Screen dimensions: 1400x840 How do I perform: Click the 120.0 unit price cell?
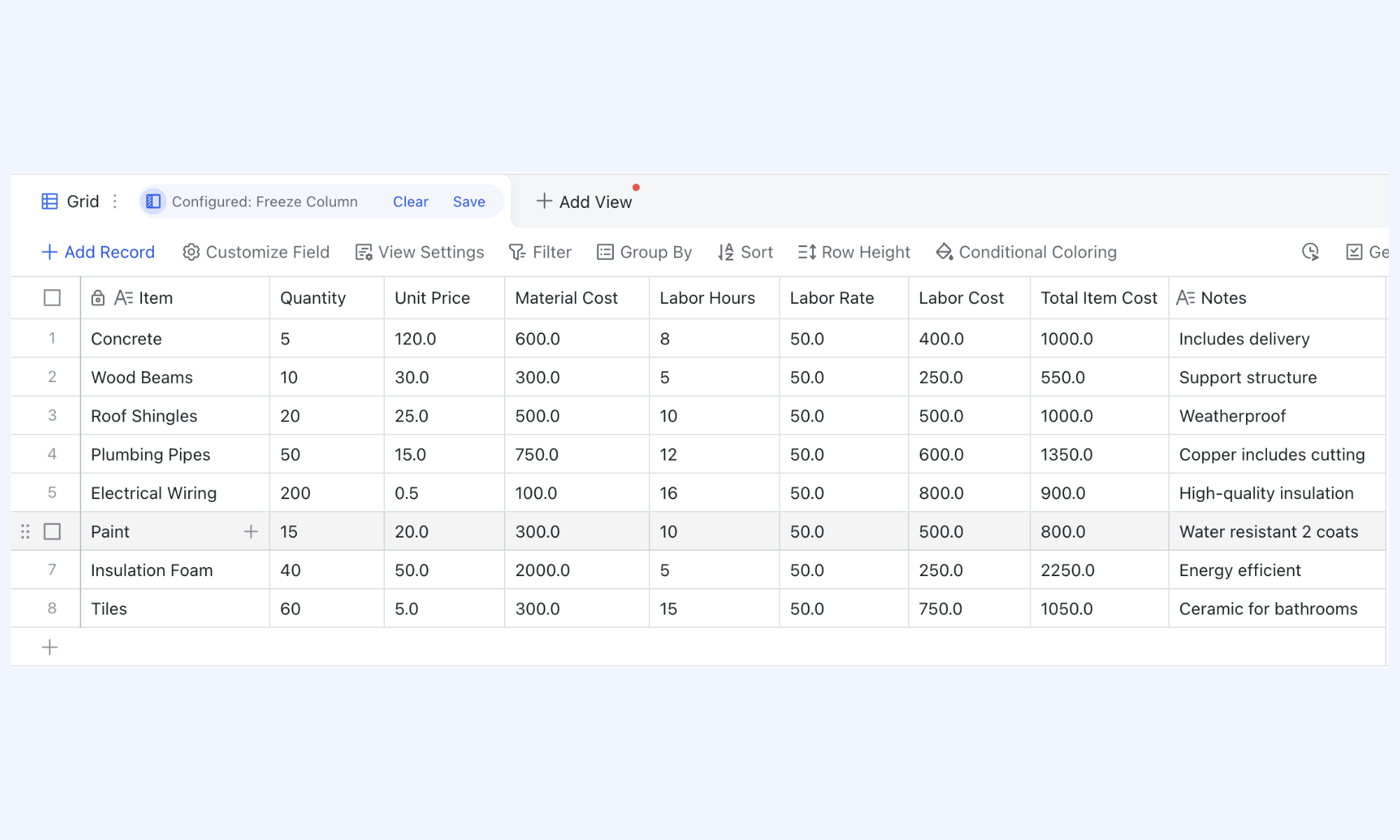click(x=444, y=339)
